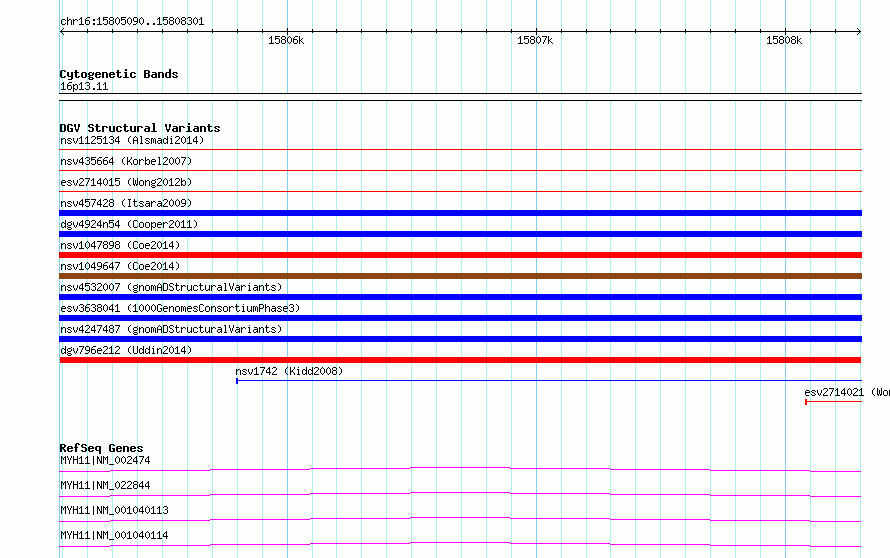
Task: Click the 15808k ruler position
Action: pyautogui.click(x=784, y=40)
